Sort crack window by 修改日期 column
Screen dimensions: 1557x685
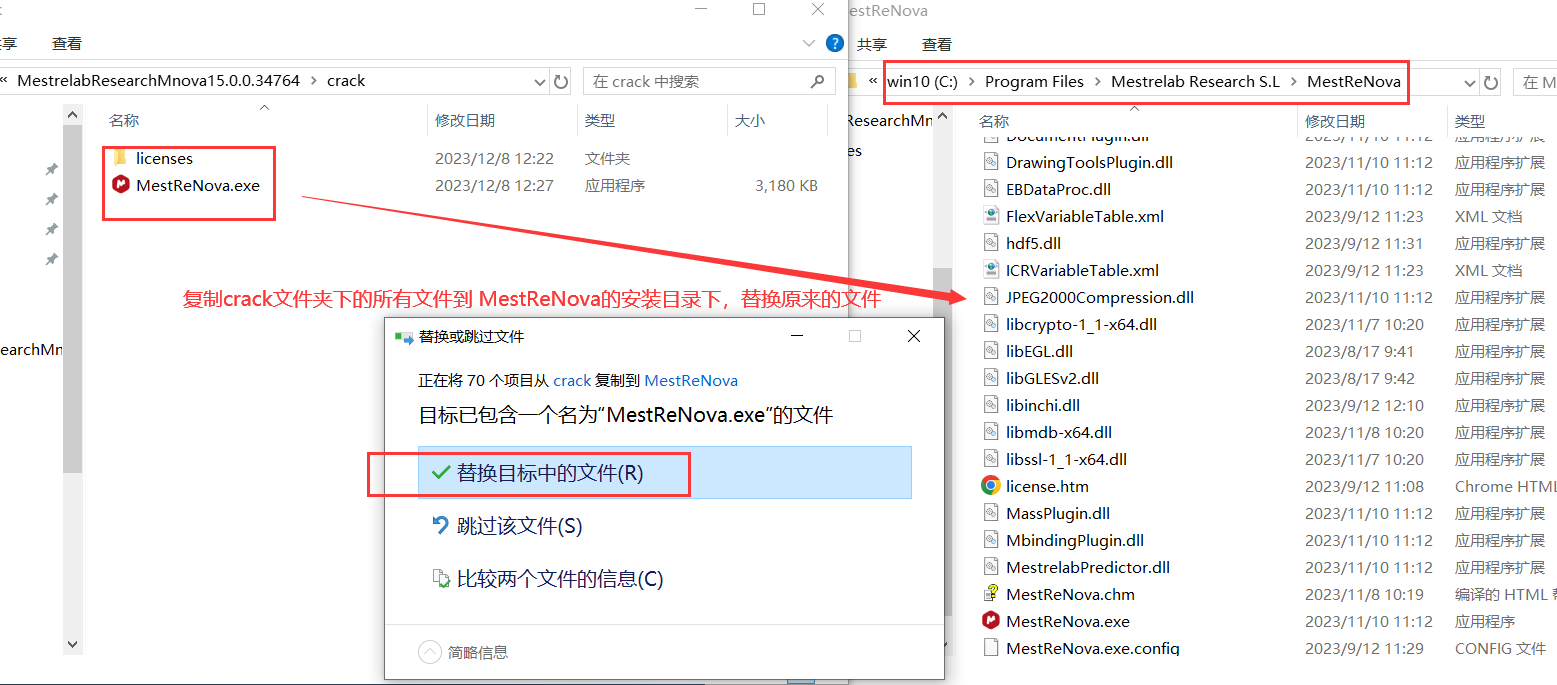click(464, 120)
